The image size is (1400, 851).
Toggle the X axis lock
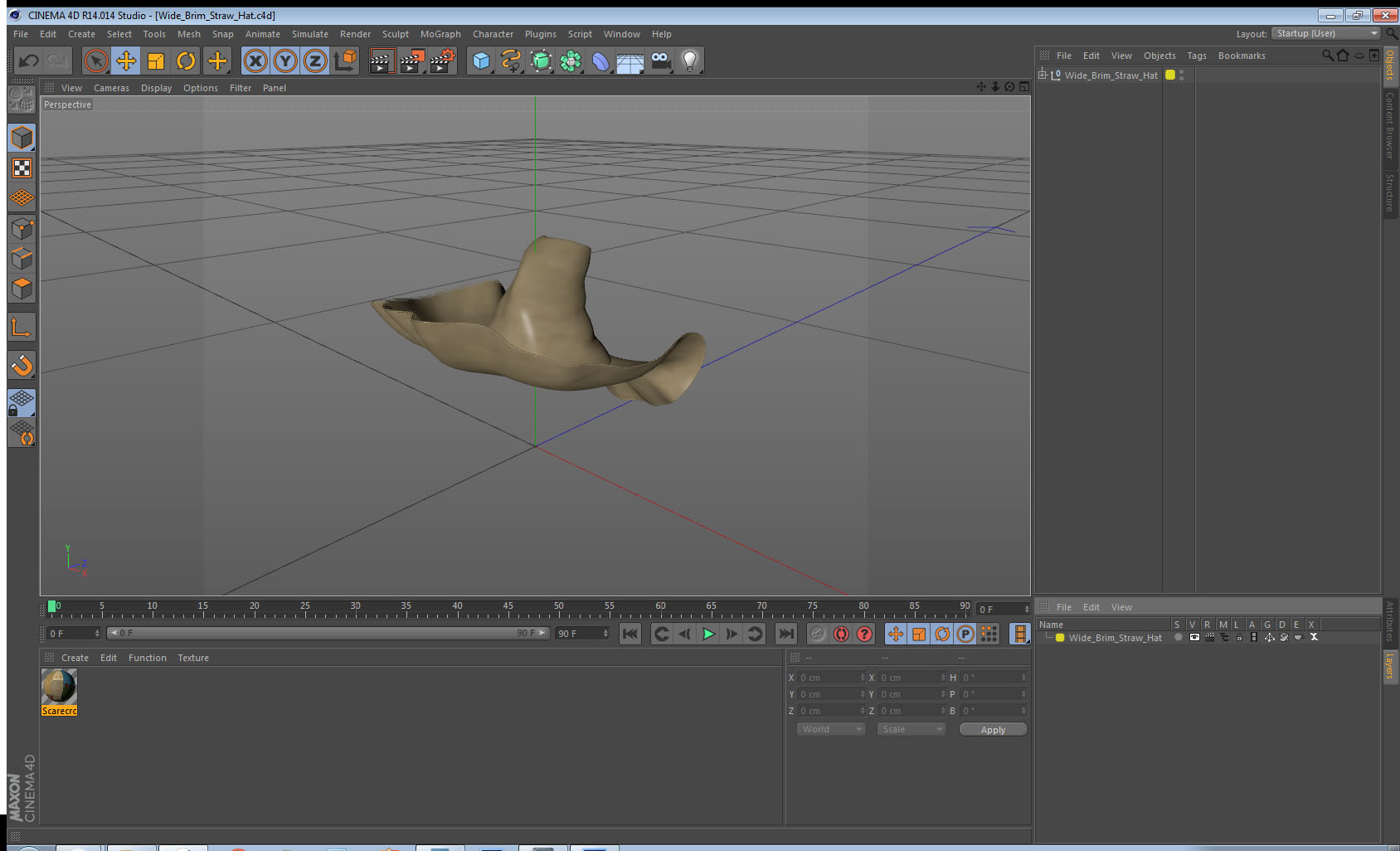click(x=255, y=61)
